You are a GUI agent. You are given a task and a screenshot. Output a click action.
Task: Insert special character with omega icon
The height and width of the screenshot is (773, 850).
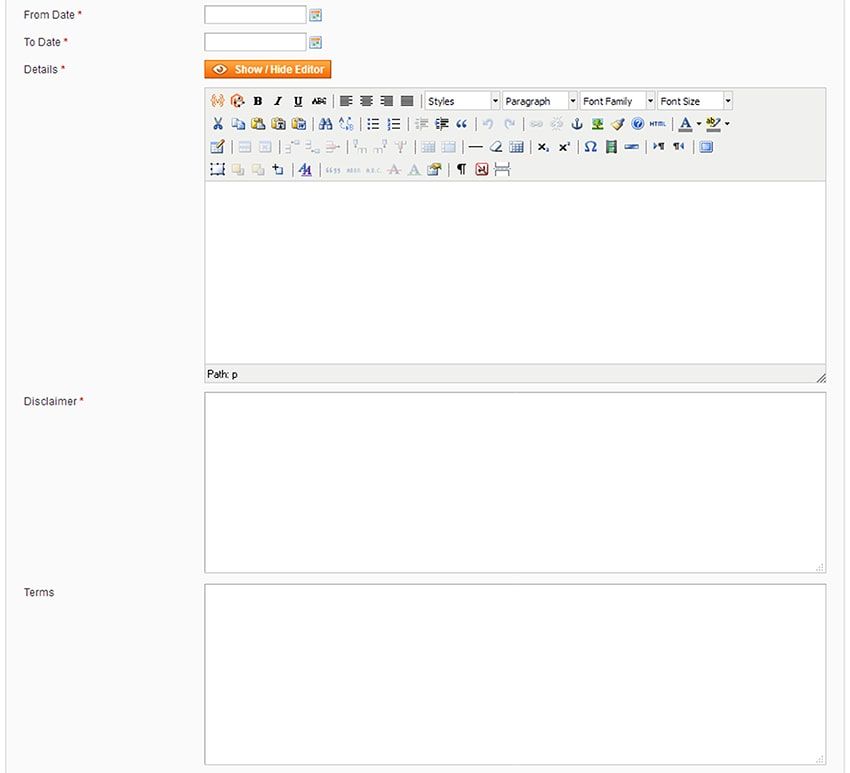pos(590,147)
